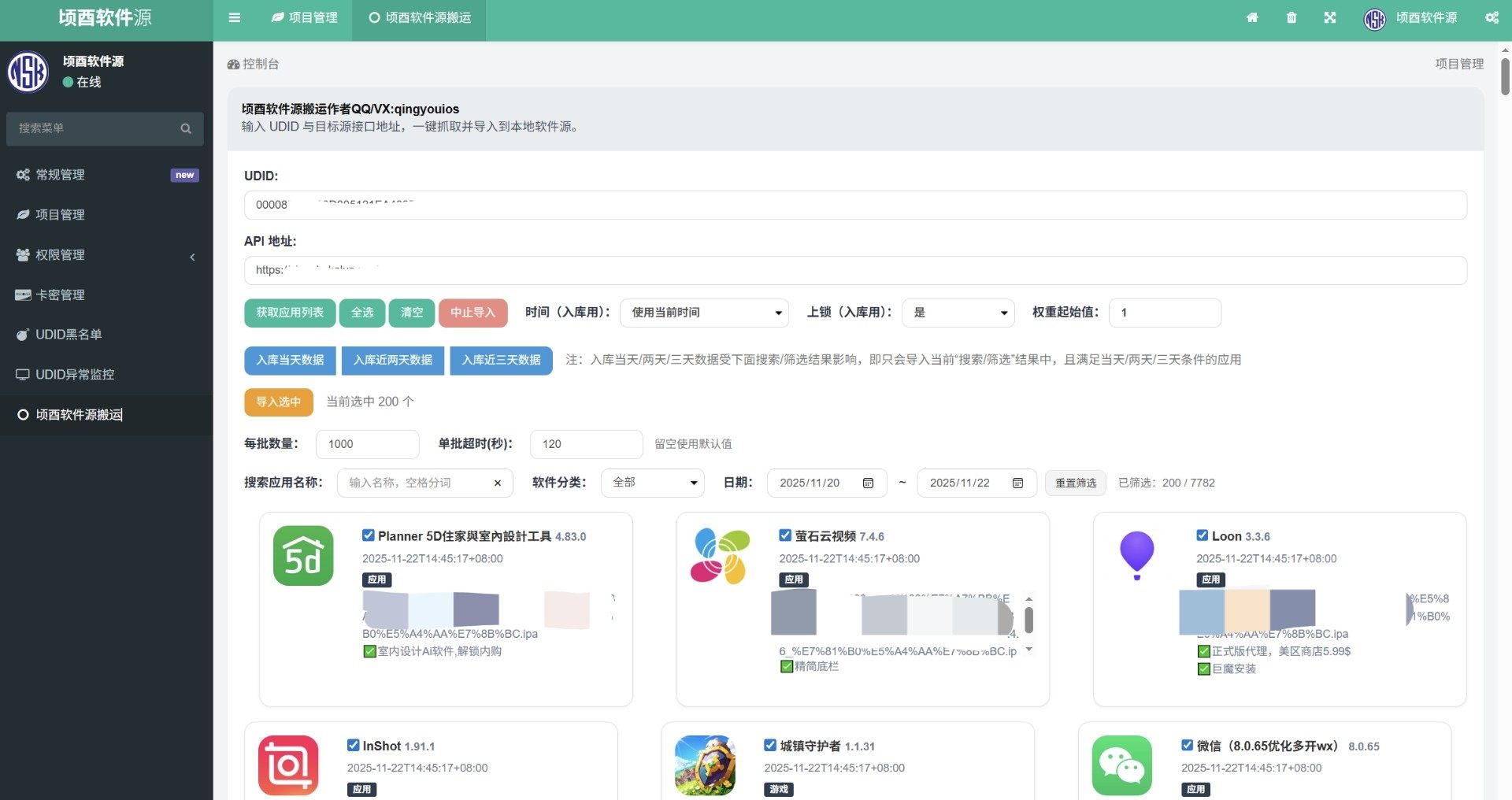The height and width of the screenshot is (800, 1512).
Task: Click the 萤石云视频 app icon
Action: point(720,556)
